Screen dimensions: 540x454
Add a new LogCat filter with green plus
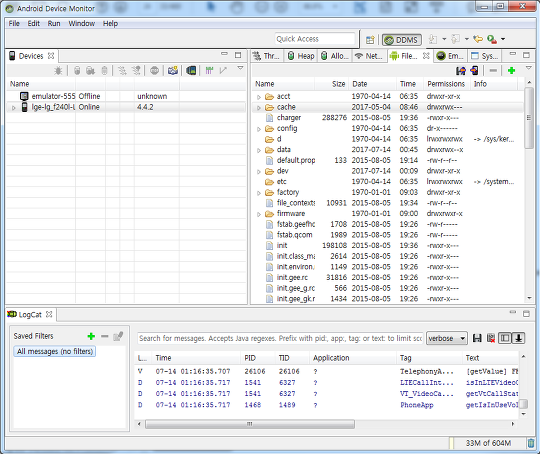(x=91, y=336)
